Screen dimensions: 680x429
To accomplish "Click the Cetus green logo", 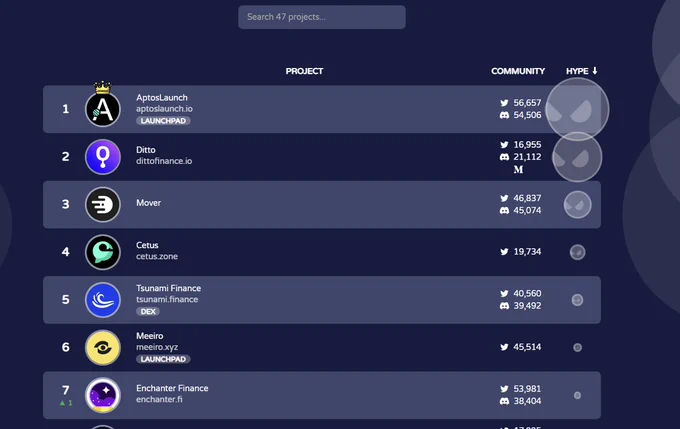I will click(x=103, y=252).
